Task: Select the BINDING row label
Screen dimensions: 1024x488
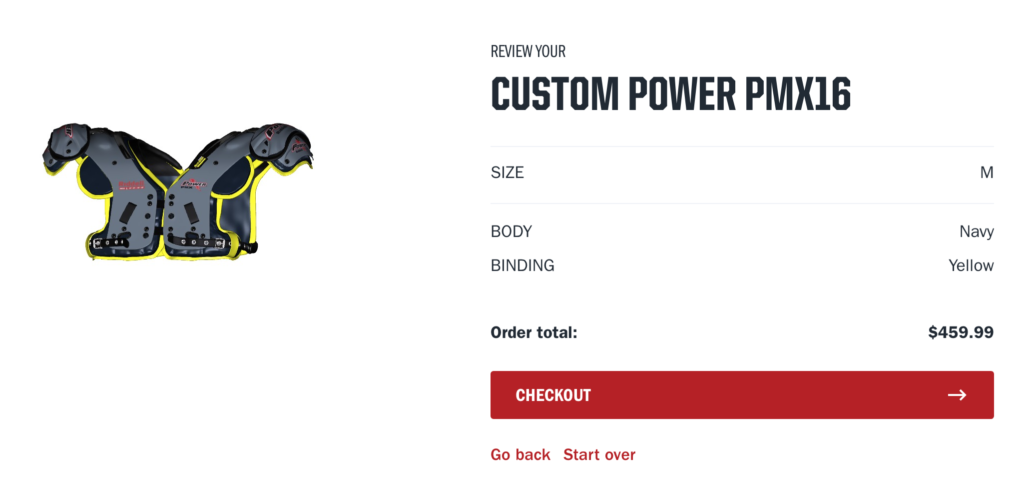Action: (522, 266)
